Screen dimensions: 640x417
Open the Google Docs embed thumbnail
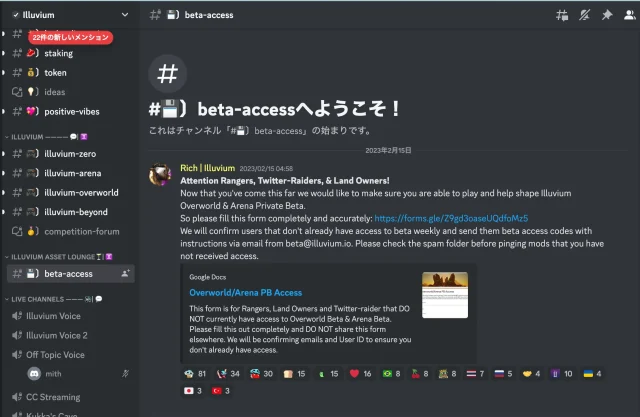[x=445, y=295]
